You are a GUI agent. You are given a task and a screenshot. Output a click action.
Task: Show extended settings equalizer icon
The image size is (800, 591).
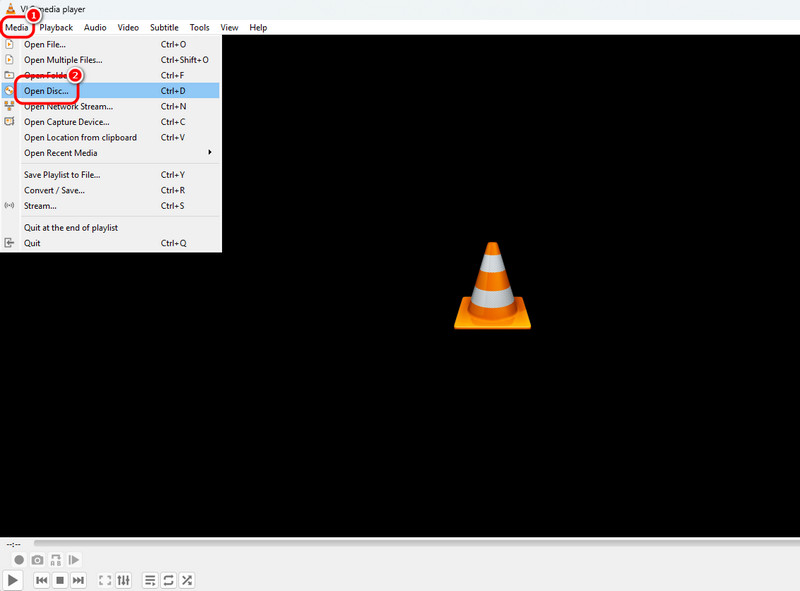pyautogui.click(x=123, y=580)
